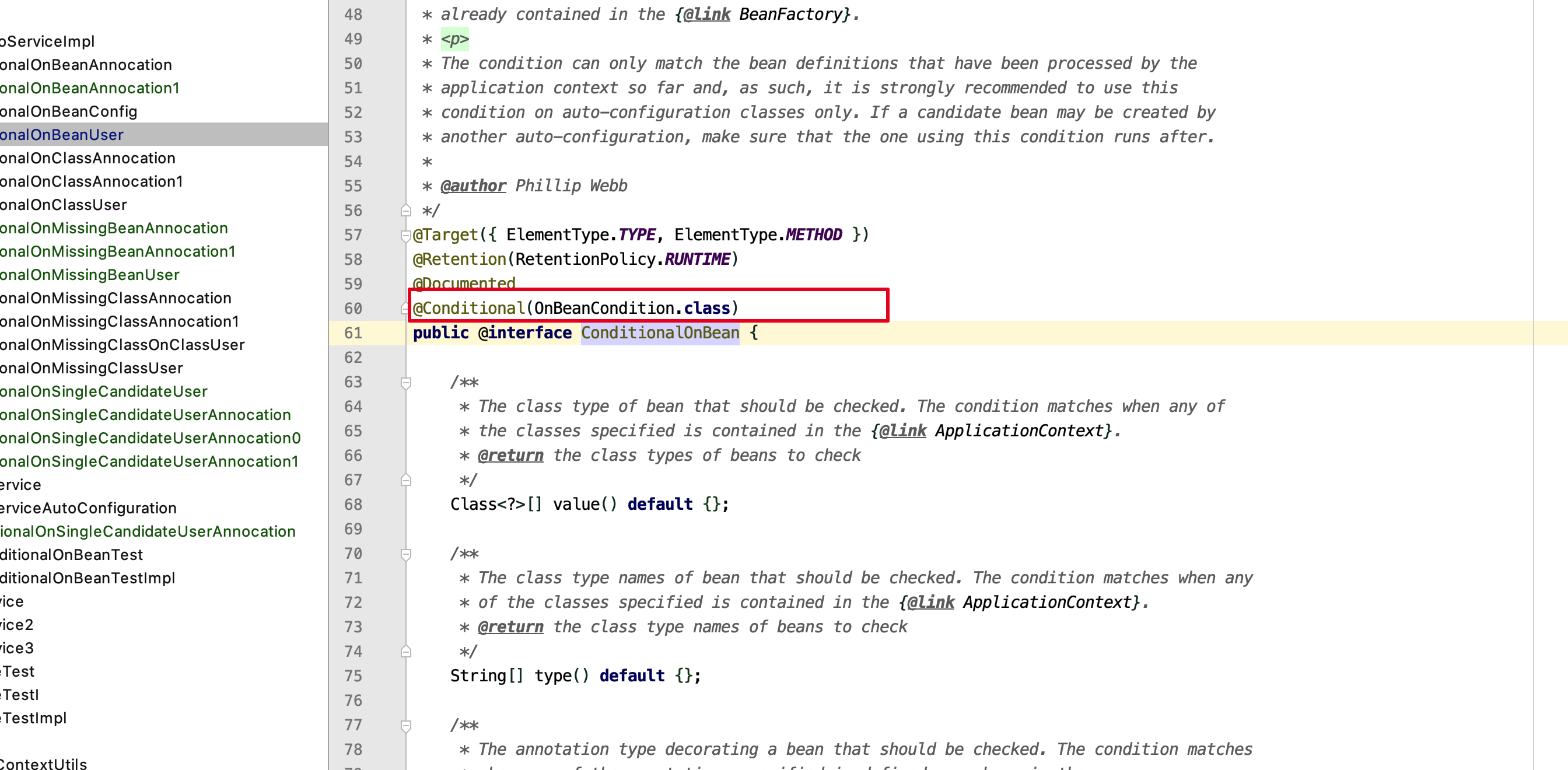Collapse the comment fold at line 77
Viewport: 1568px width, 770px height.
405,725
